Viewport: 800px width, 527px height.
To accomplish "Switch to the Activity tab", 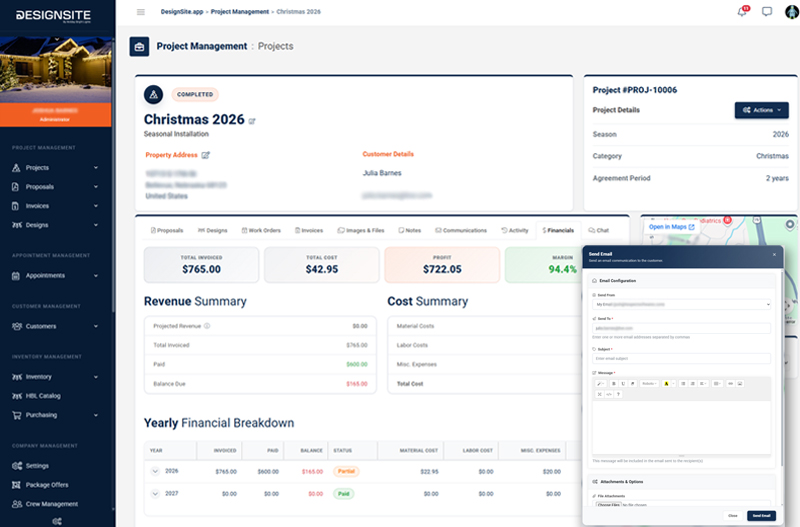I will point(515,231).
